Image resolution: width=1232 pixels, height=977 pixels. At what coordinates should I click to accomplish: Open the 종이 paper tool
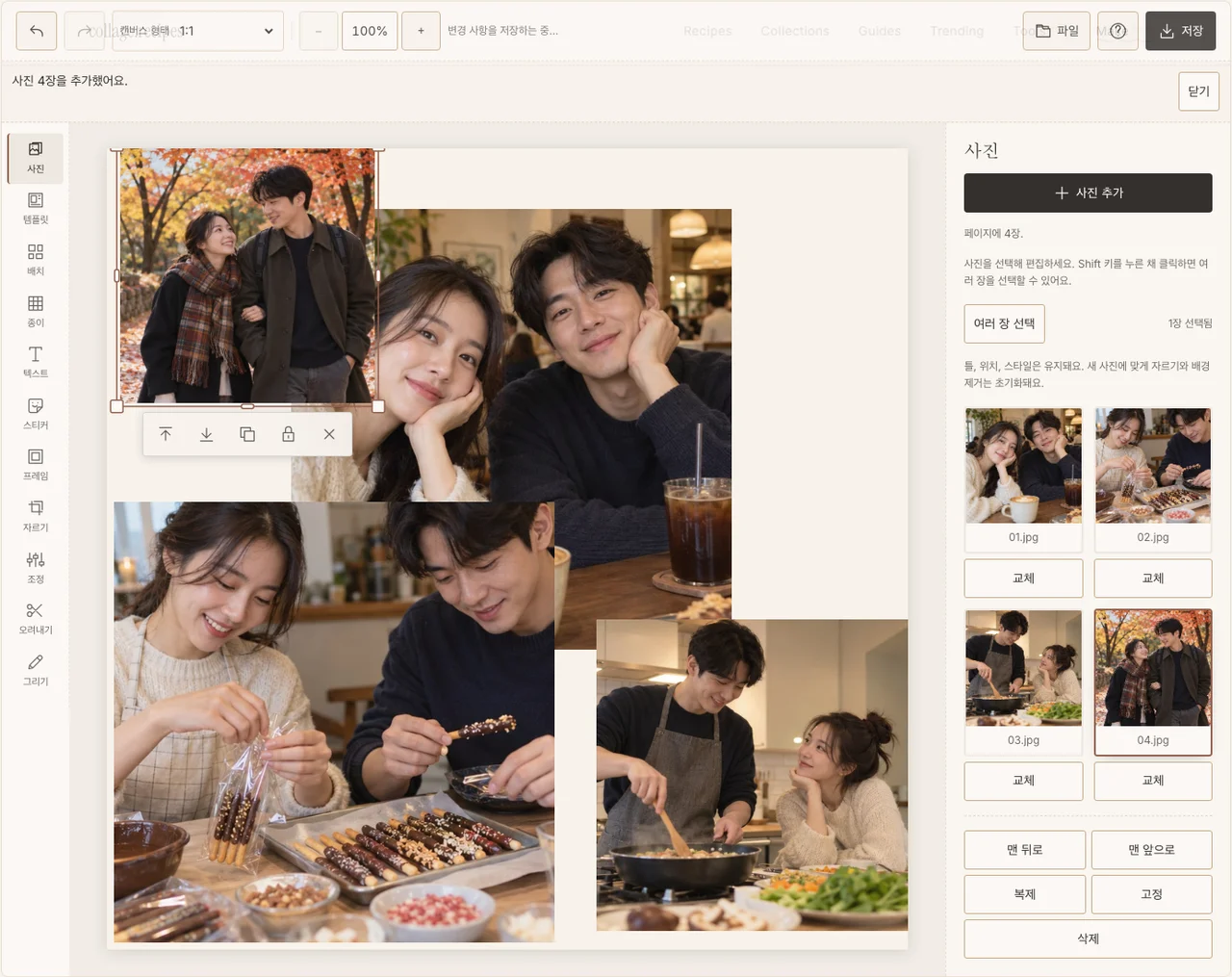[x=36, y=312]
